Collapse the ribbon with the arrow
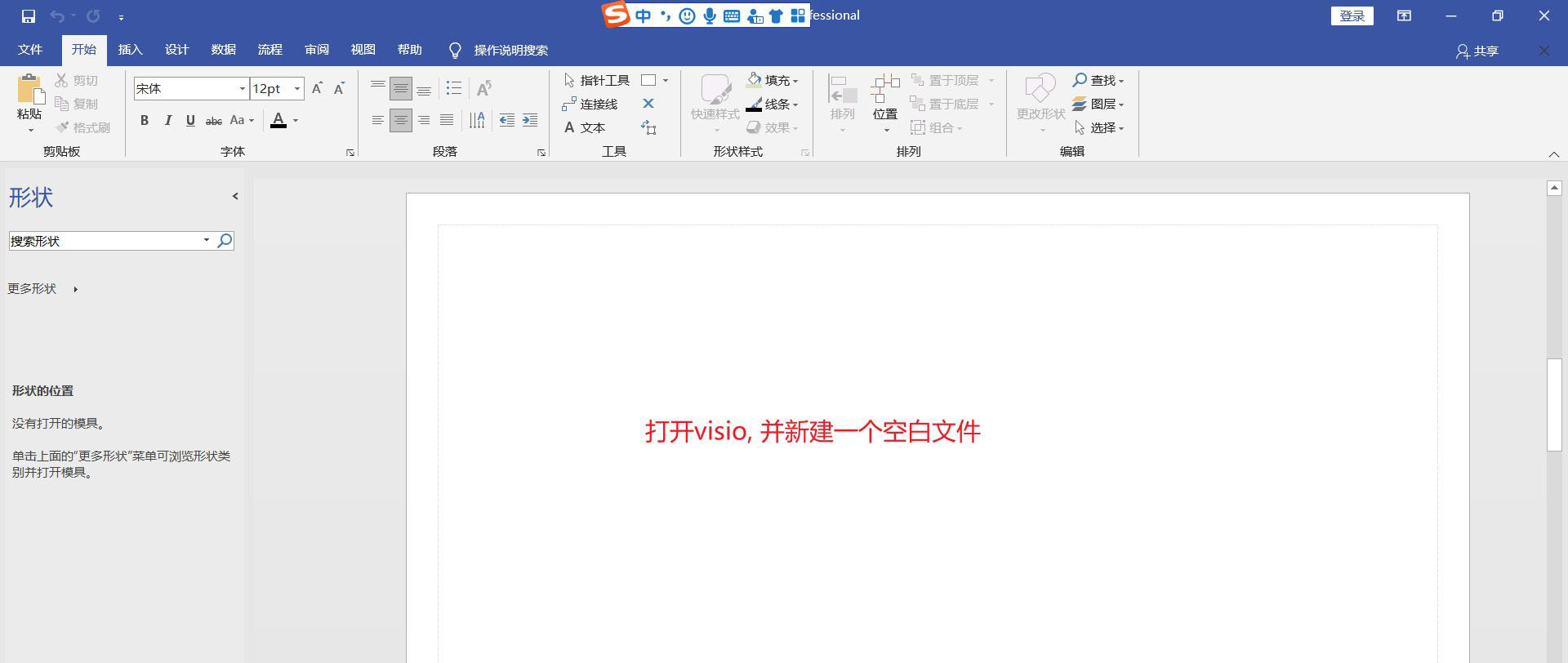Image resolution: width=1568 pixels, height=663 pixels. [1554, 154]
